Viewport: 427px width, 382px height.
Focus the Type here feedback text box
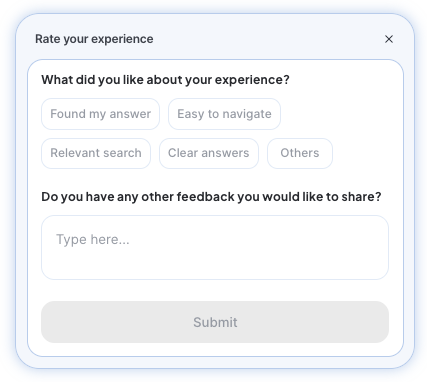215,247
